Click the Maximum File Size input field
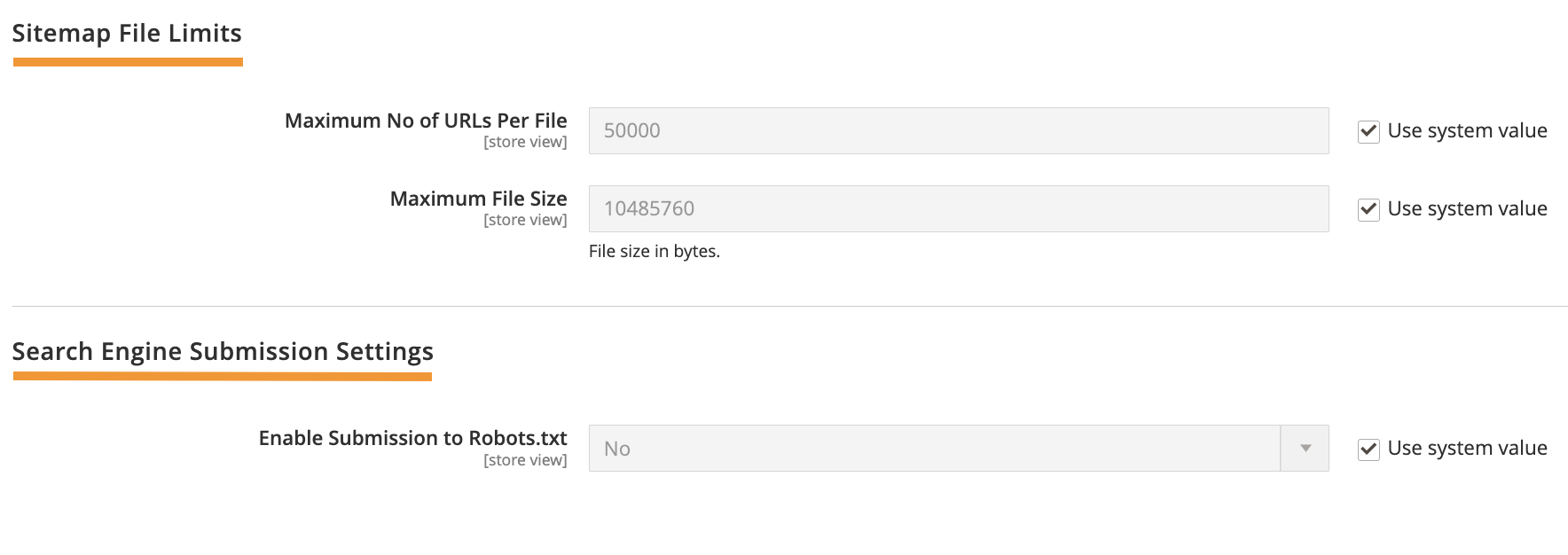This screenshot has width=1568, height=555. (x=958, y=208)
